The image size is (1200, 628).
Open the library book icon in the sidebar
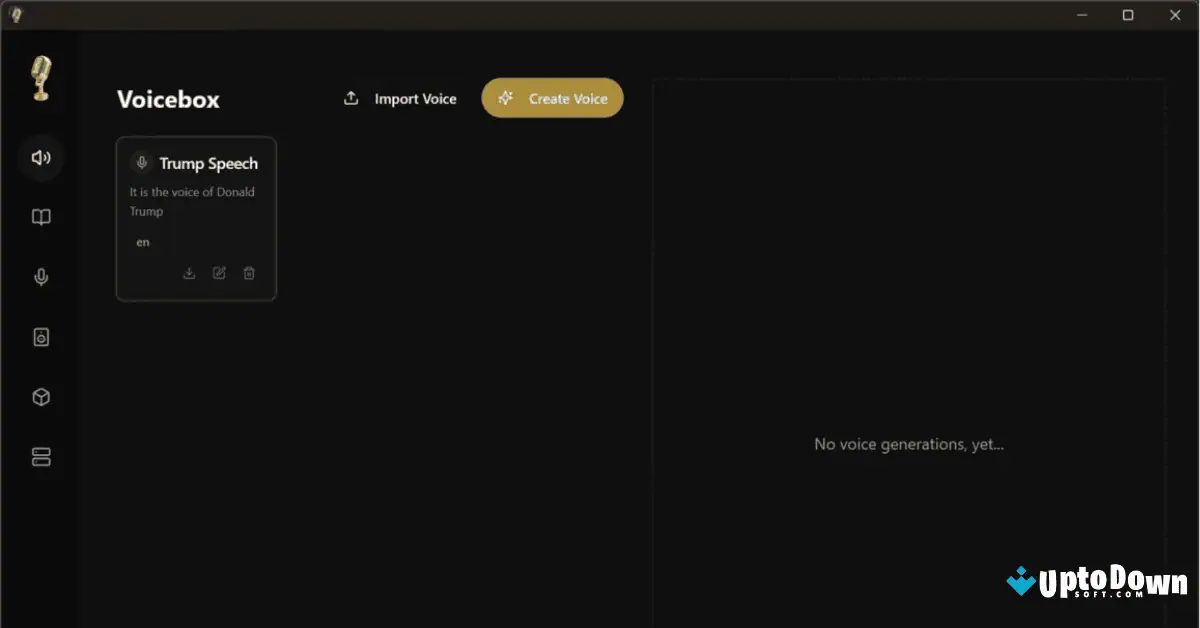click(40, 217)
